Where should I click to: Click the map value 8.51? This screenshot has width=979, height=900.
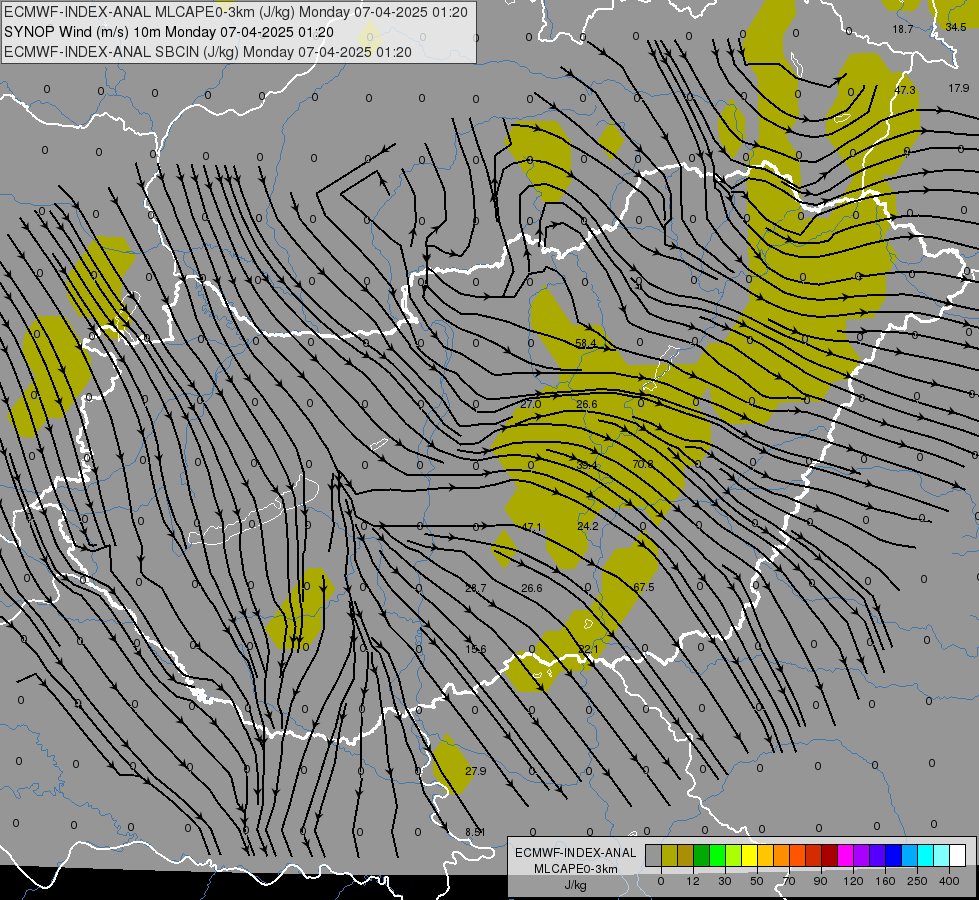coord(475,832)
